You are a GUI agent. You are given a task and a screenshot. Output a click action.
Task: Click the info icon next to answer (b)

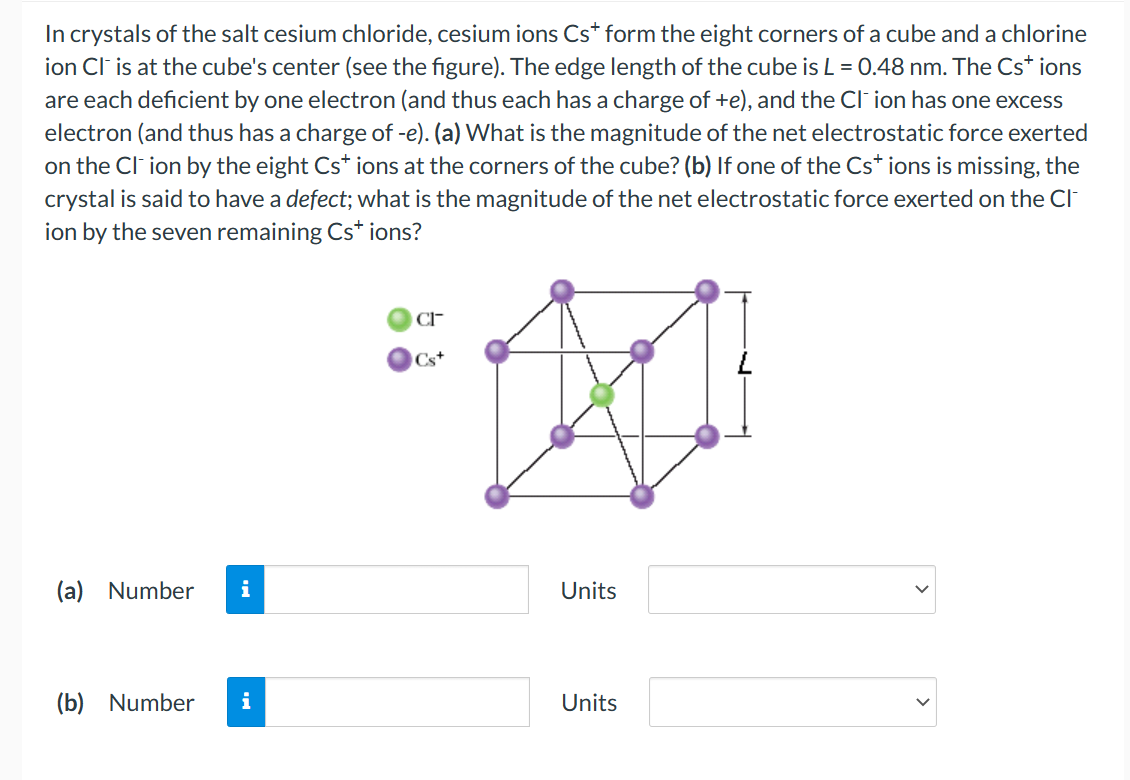245,702
